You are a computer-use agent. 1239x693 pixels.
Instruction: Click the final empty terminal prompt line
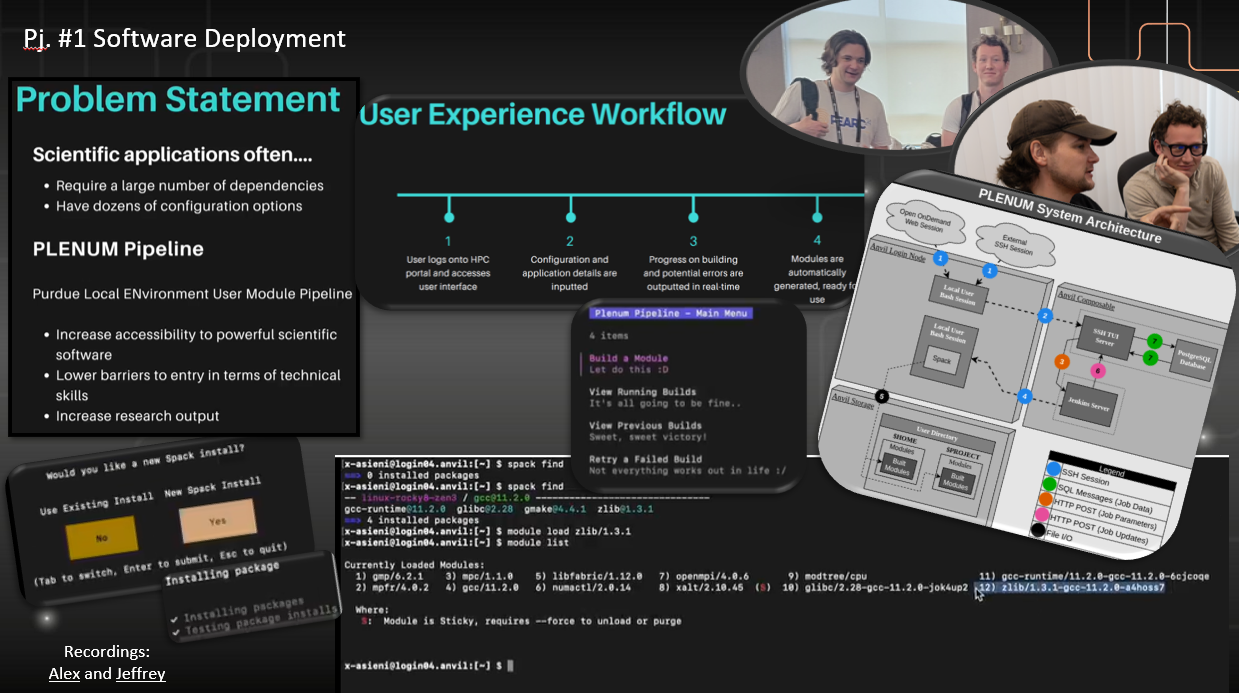point(428,665)
